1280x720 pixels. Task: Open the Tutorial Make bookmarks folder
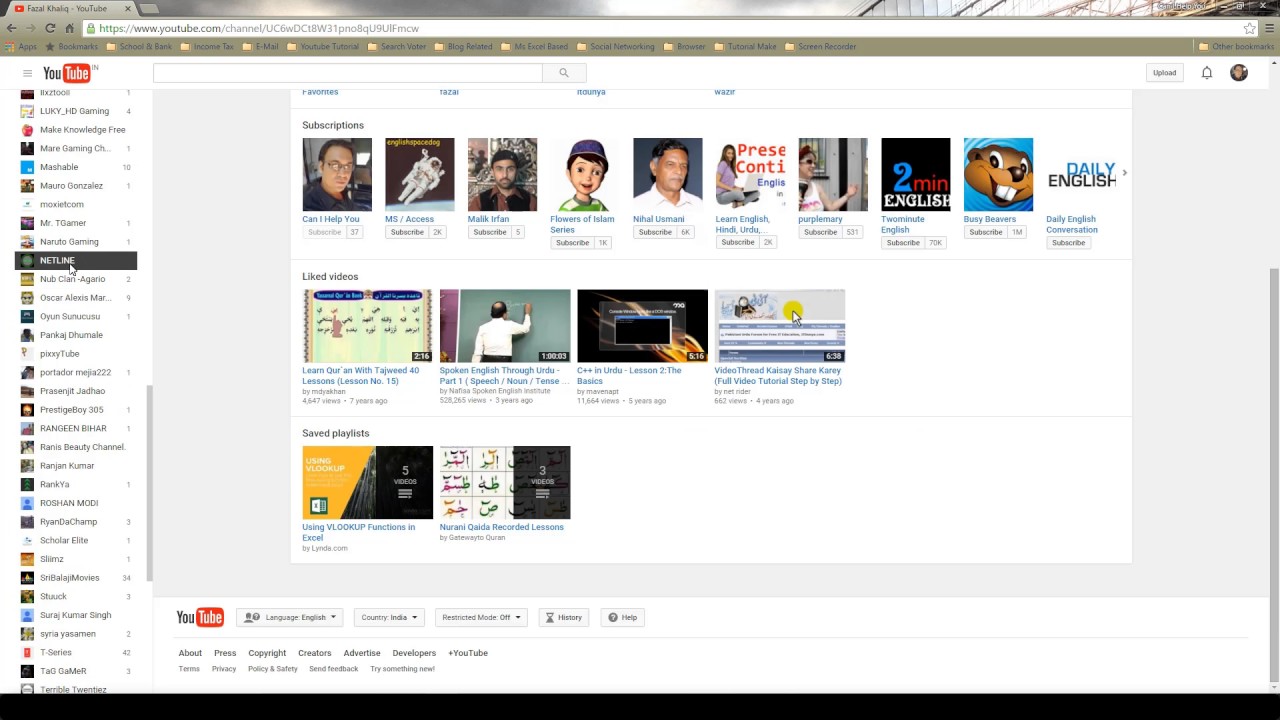(746, 47)
